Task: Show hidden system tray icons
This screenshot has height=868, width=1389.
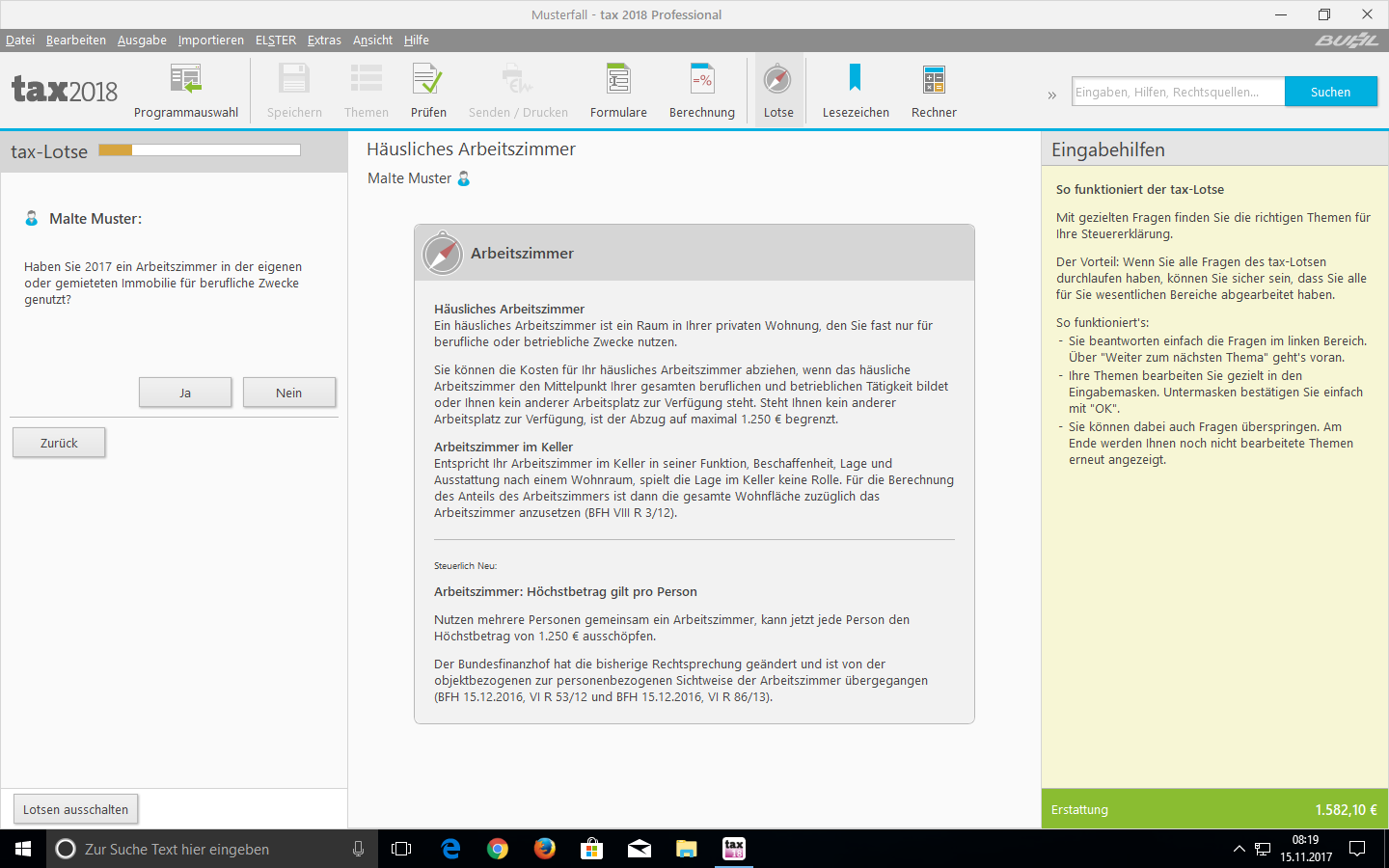Action: [1239, 849]
